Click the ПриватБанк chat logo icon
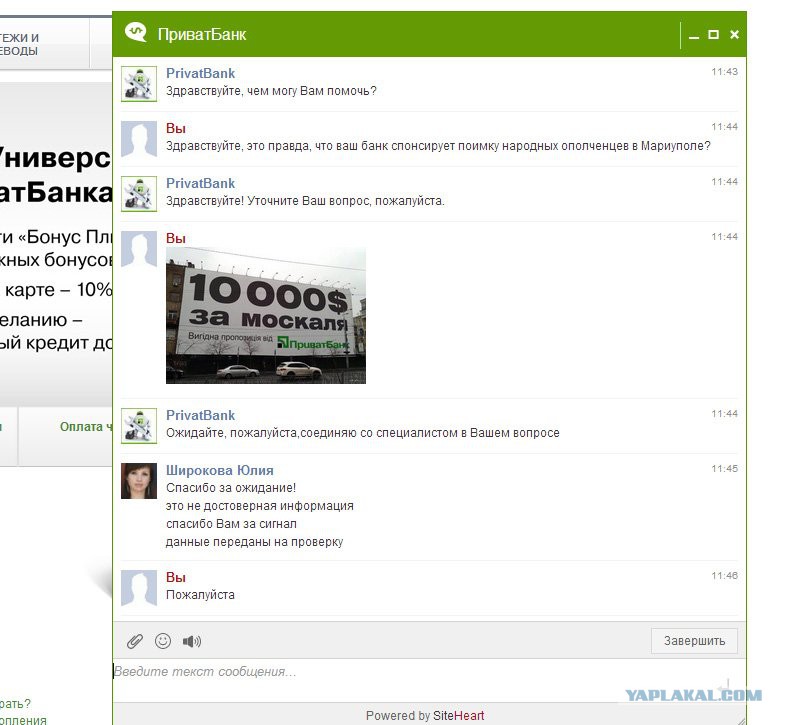This screenshot has width=788, height=725. (x=136, y=32)
